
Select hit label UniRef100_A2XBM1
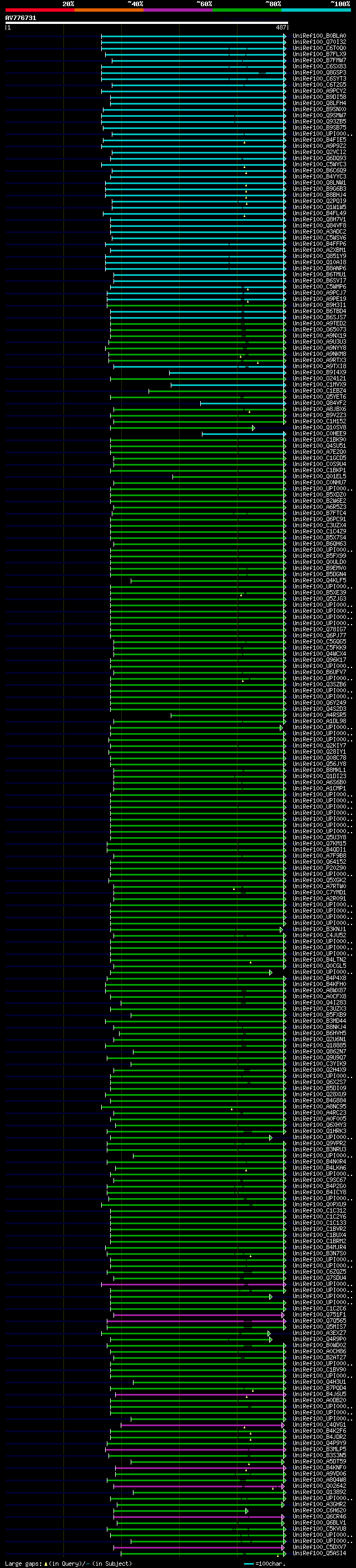click(319, 250)
